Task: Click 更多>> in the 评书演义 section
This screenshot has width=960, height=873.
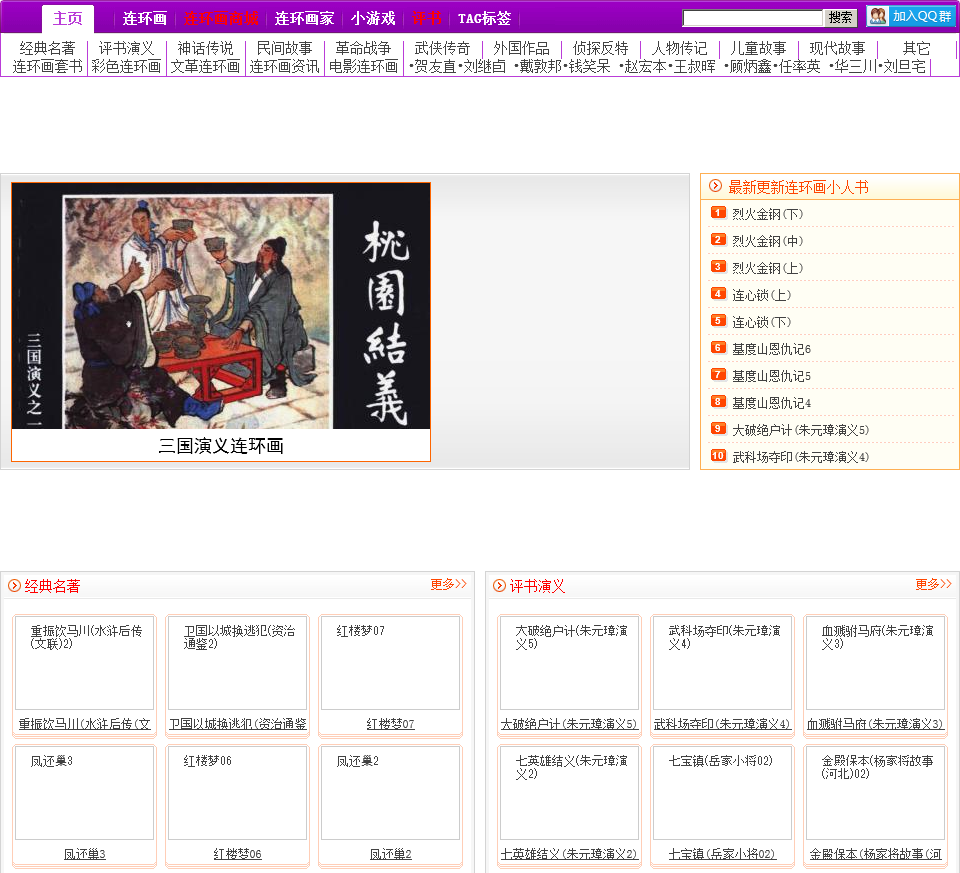Action: click(934, 585)
